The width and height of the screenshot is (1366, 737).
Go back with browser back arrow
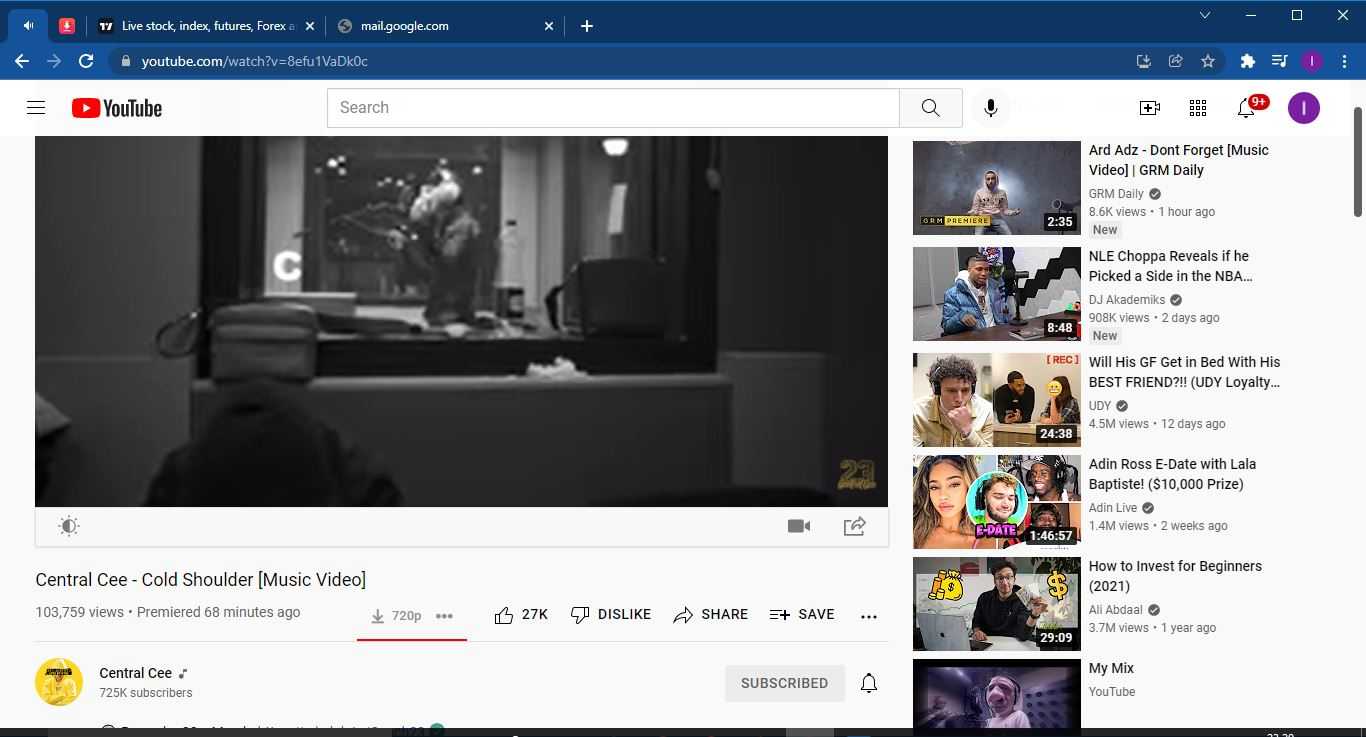point(22,61)
